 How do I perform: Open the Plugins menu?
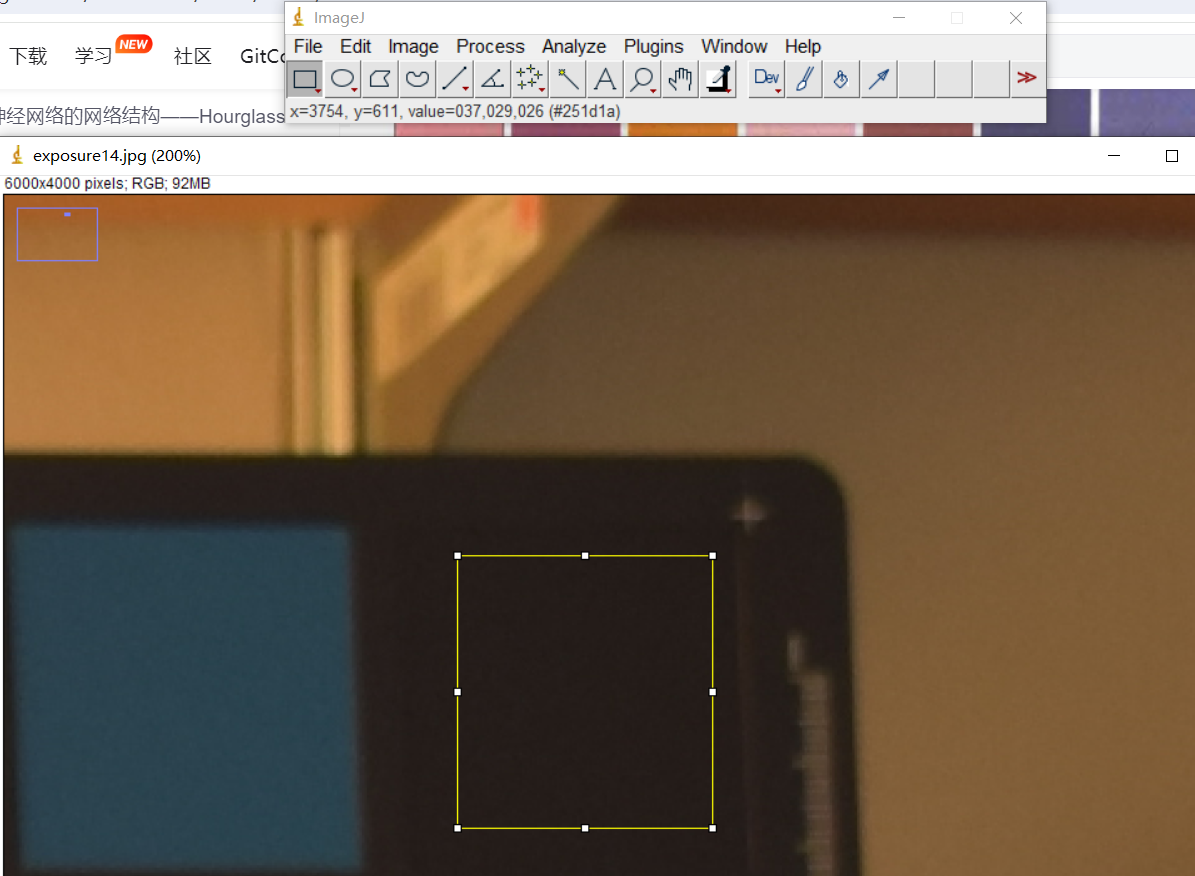point(653,47)
